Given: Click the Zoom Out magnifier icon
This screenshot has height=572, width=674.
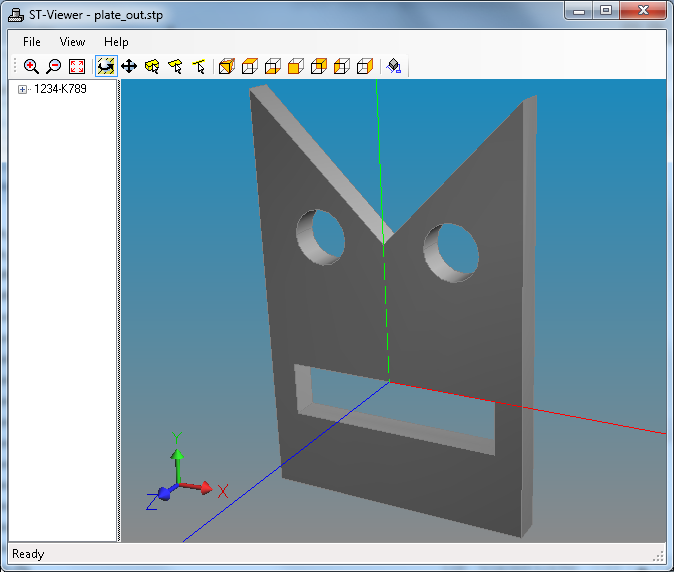Looking at the screenshot, I should coord(54,66).
